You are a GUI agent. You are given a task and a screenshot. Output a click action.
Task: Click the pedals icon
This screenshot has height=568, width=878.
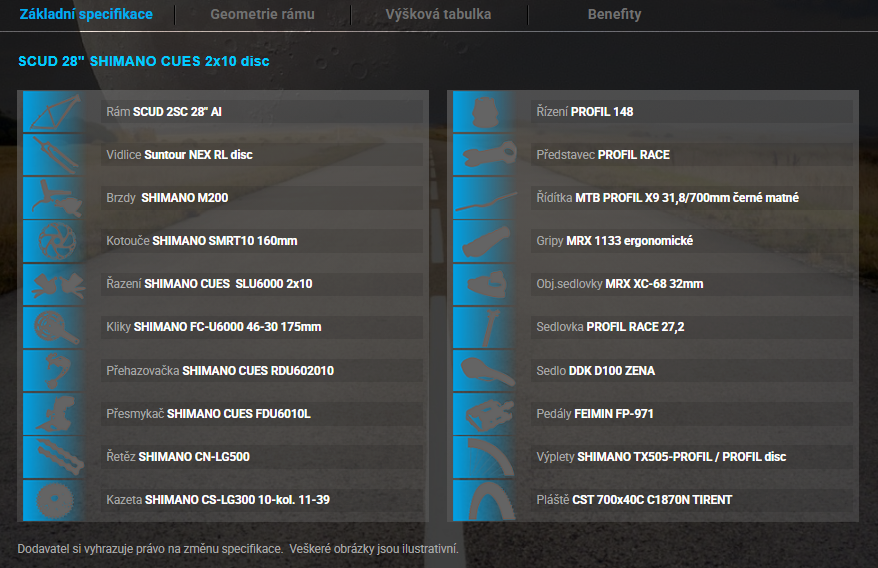click(x=484, y=413)
